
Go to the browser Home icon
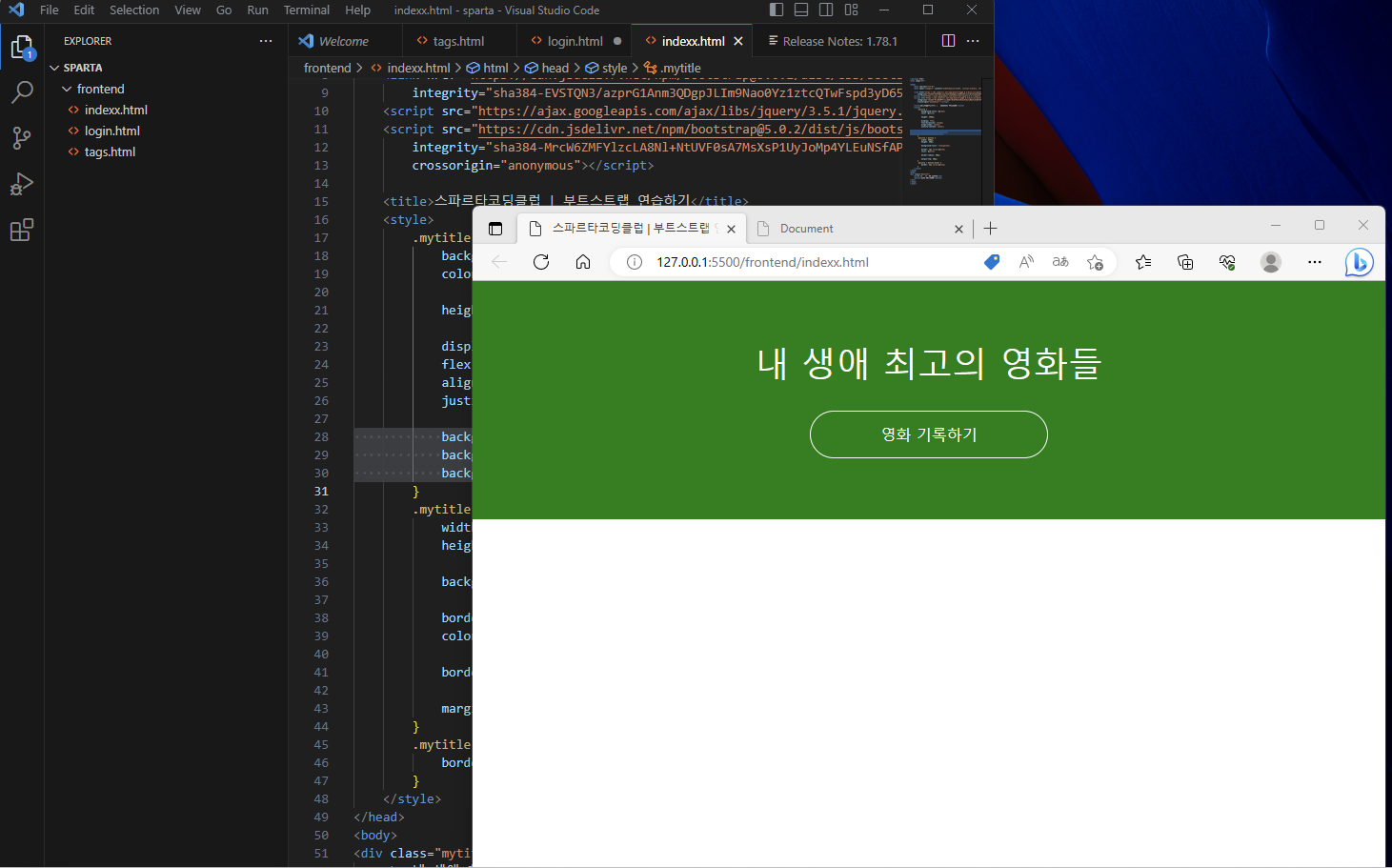[583, 262]
